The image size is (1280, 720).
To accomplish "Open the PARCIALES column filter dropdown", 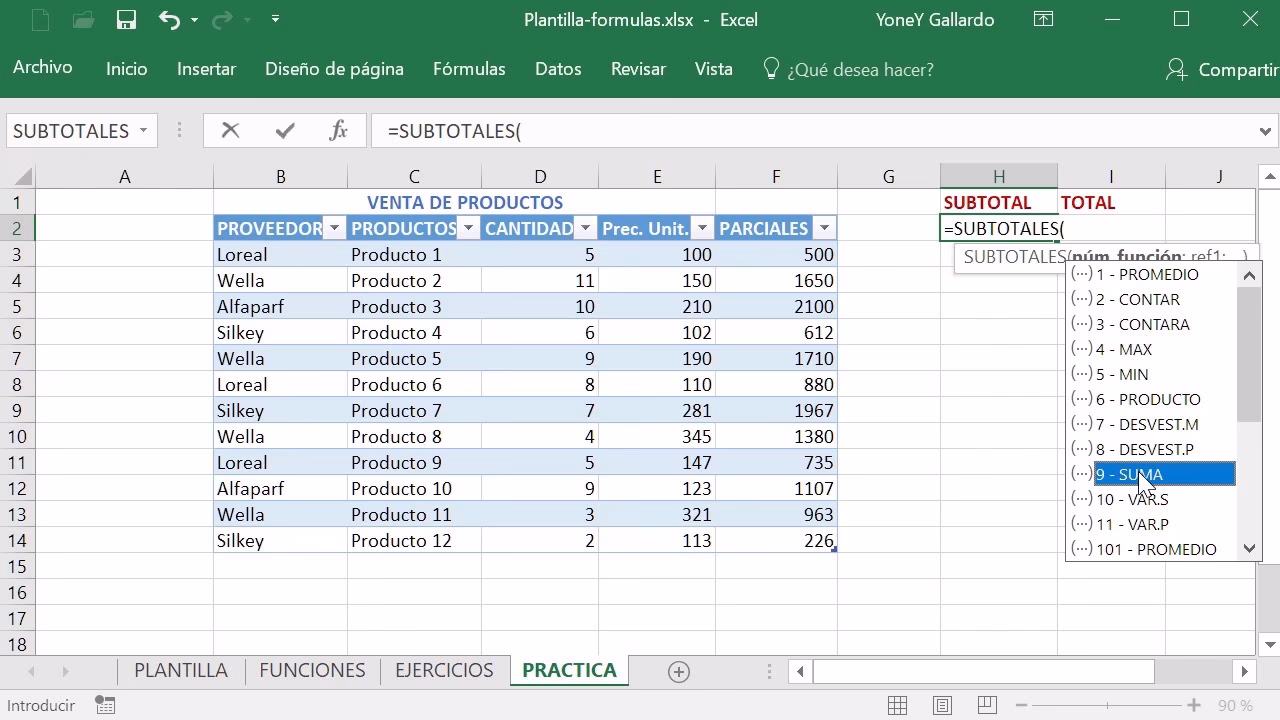I will point(823,228).
